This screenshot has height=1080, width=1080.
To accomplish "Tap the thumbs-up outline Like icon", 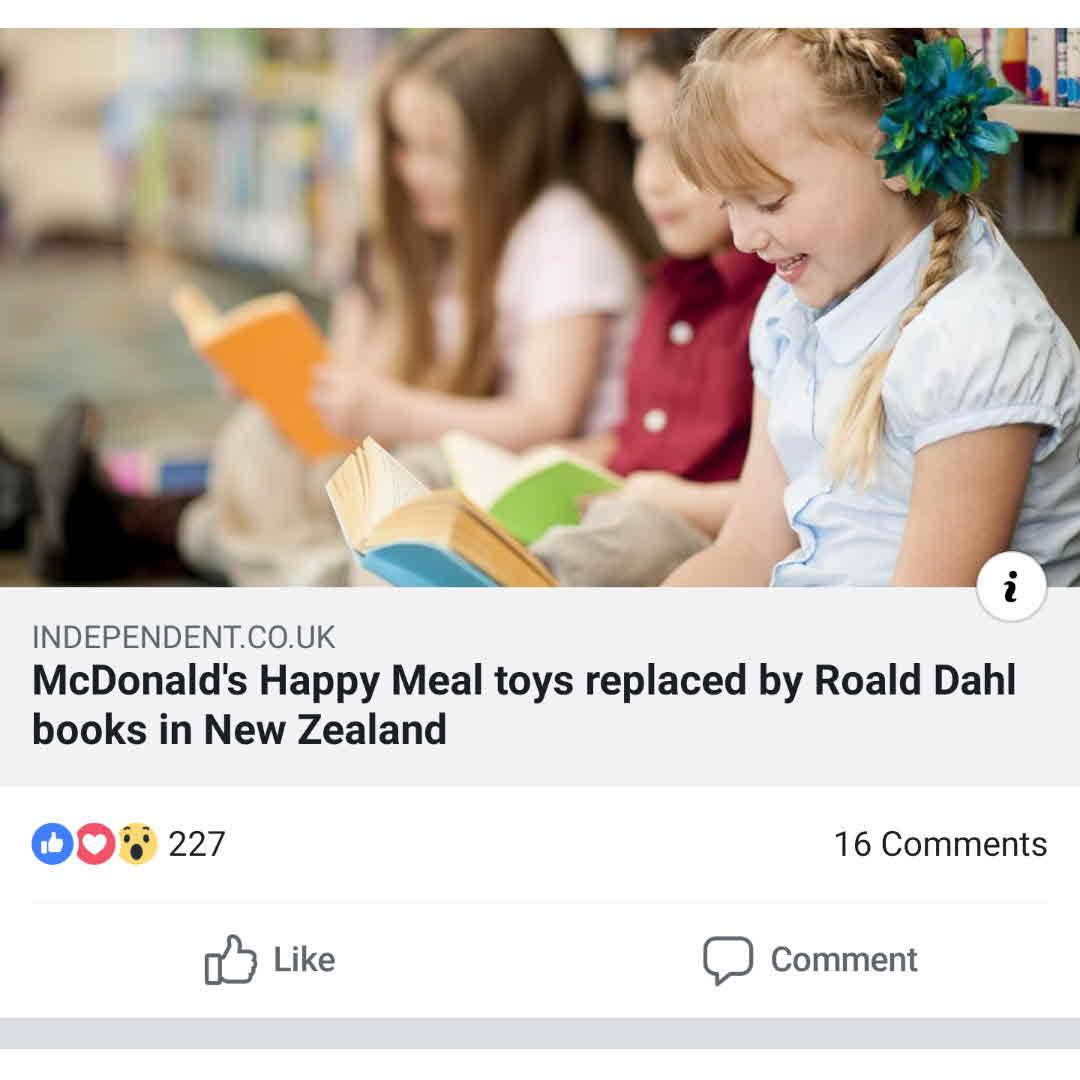I will pyautogui.click(x=231, y=959).
